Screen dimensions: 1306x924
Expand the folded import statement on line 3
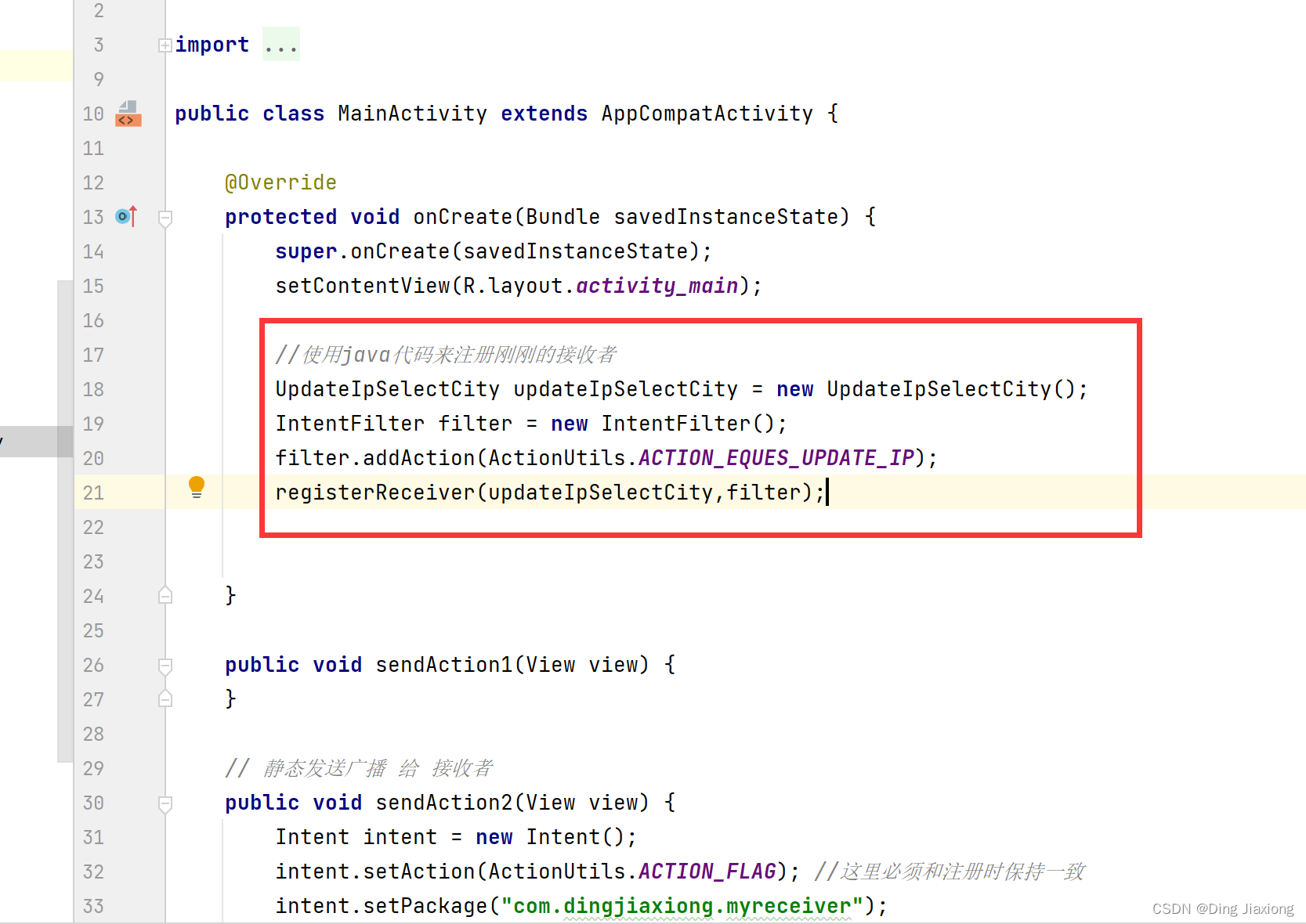coord(165,45)
